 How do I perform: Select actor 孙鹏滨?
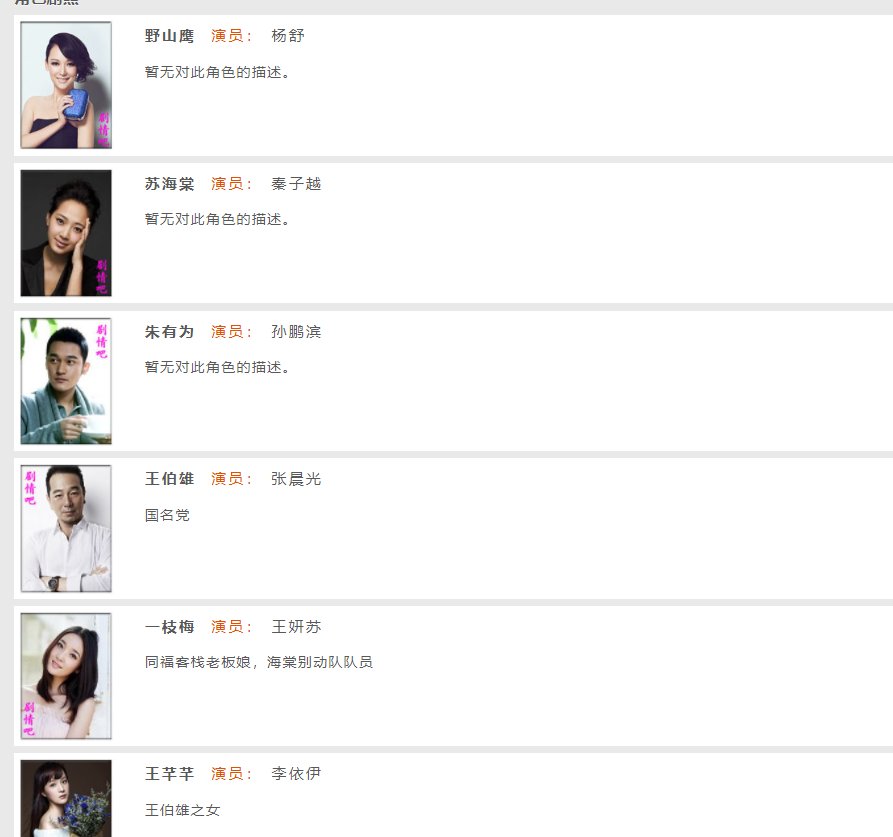coord(296,332)
